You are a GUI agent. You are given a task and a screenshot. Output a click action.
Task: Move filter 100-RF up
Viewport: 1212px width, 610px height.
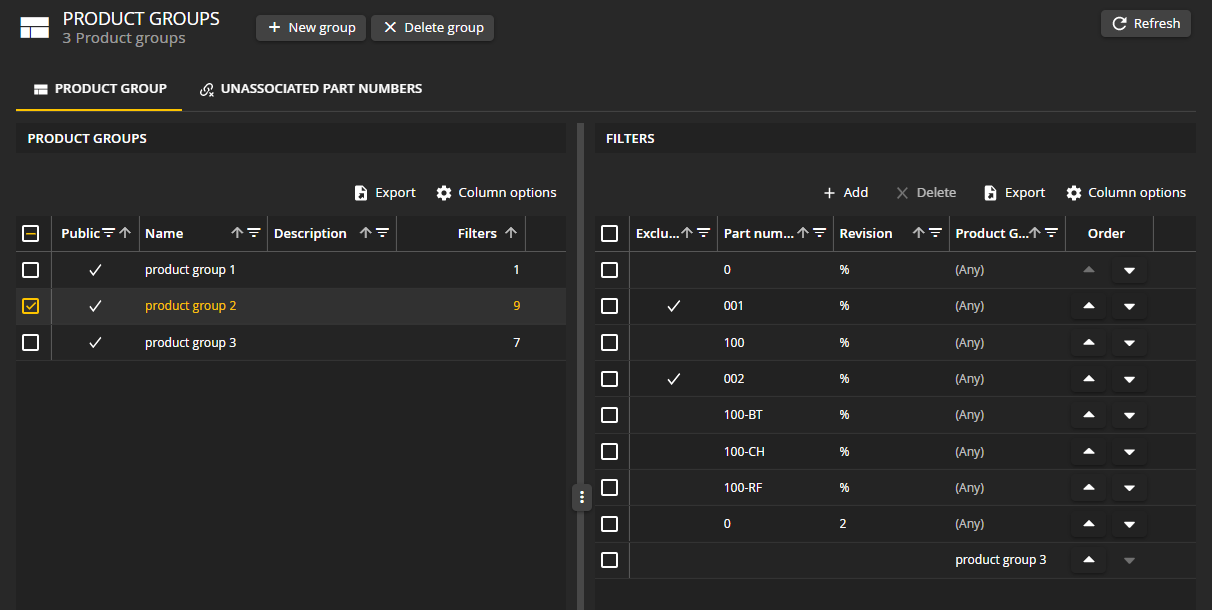point(1089,488)
